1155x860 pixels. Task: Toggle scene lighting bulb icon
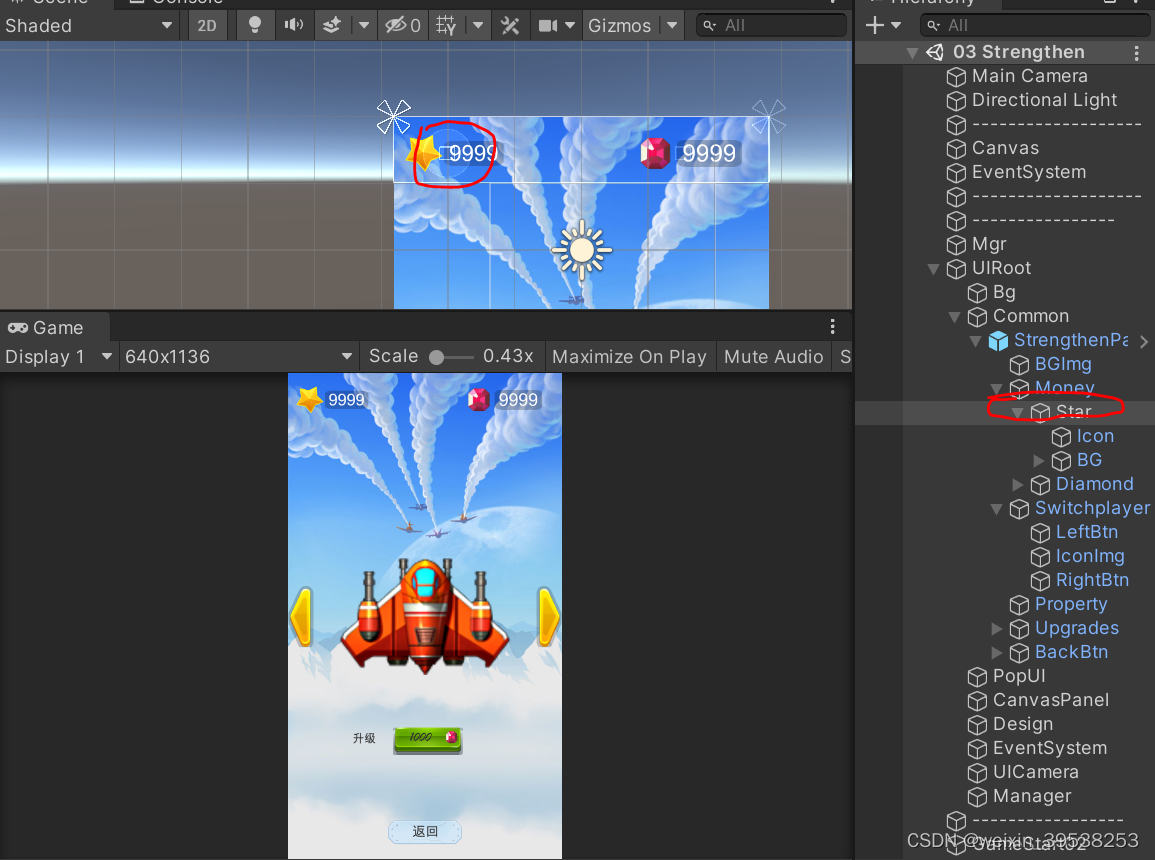255,26
